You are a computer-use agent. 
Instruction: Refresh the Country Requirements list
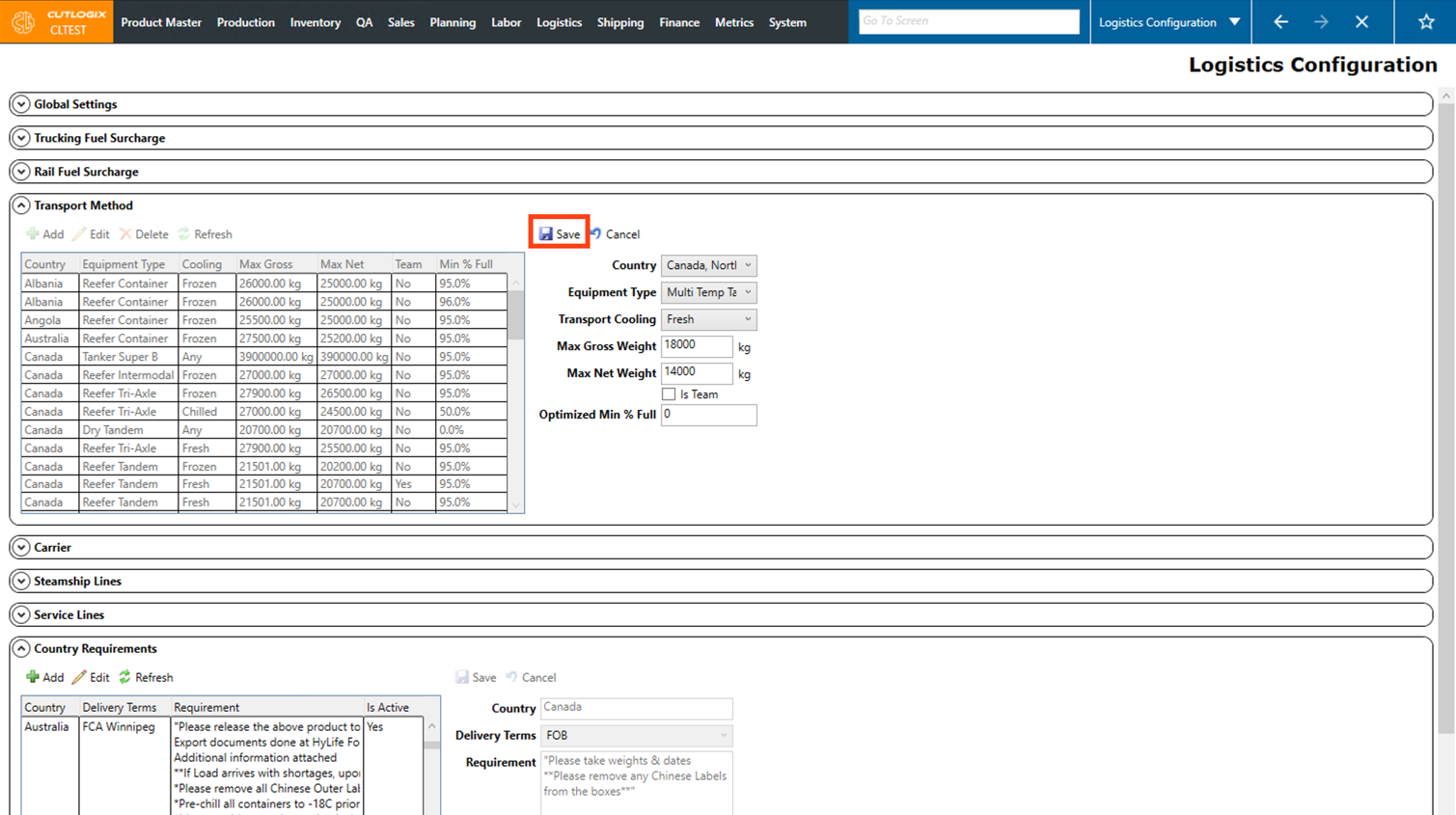(x=146, y=677)
